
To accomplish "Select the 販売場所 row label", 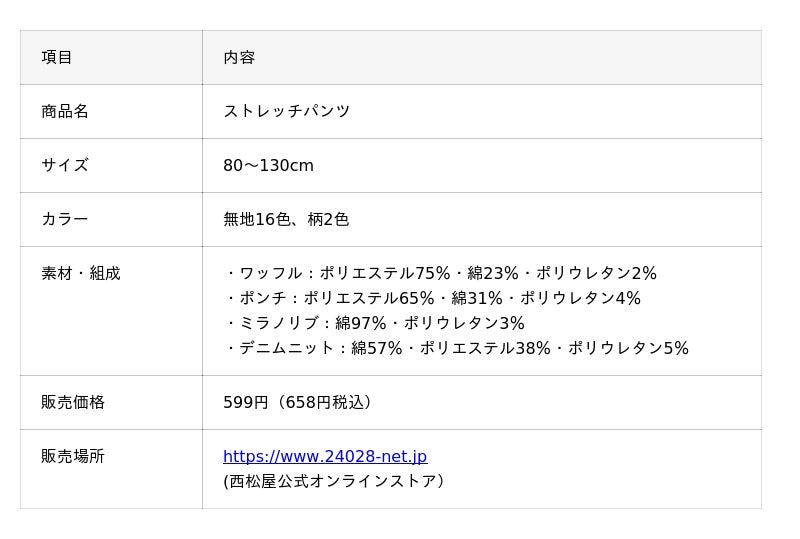I will (x=73, y=457).
